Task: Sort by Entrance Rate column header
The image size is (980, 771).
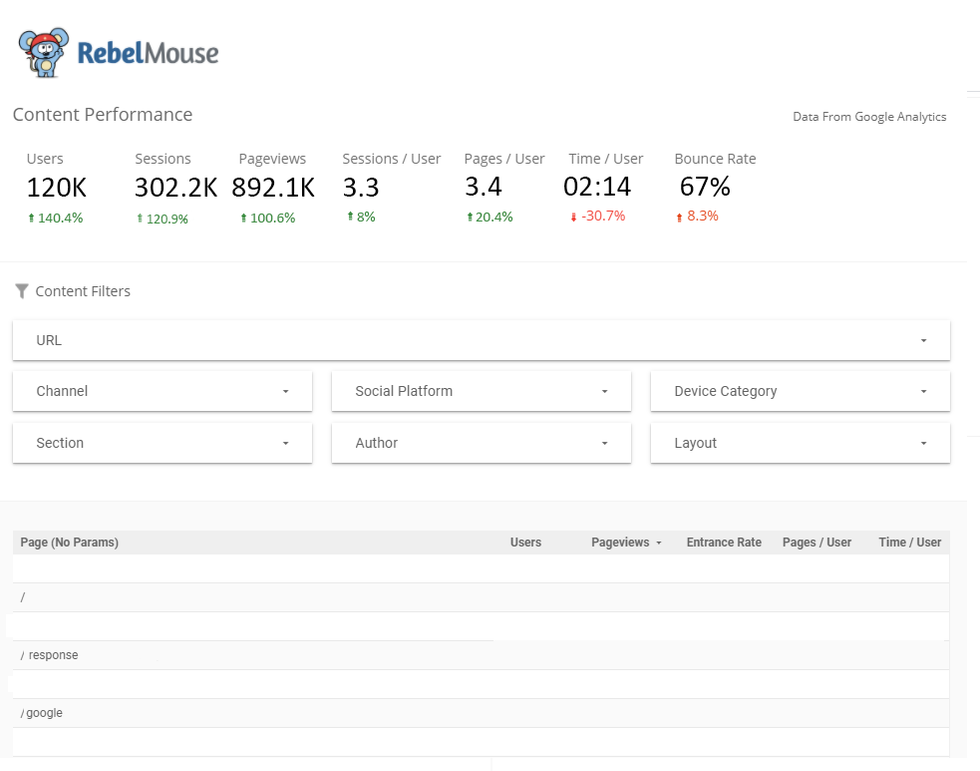Action: tap(723, 543)
